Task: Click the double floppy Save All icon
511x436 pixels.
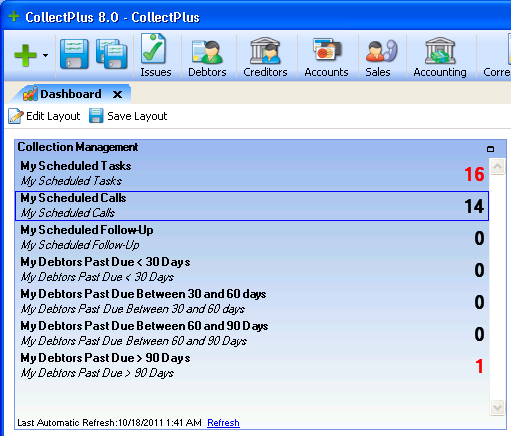Action: point(112,54)
